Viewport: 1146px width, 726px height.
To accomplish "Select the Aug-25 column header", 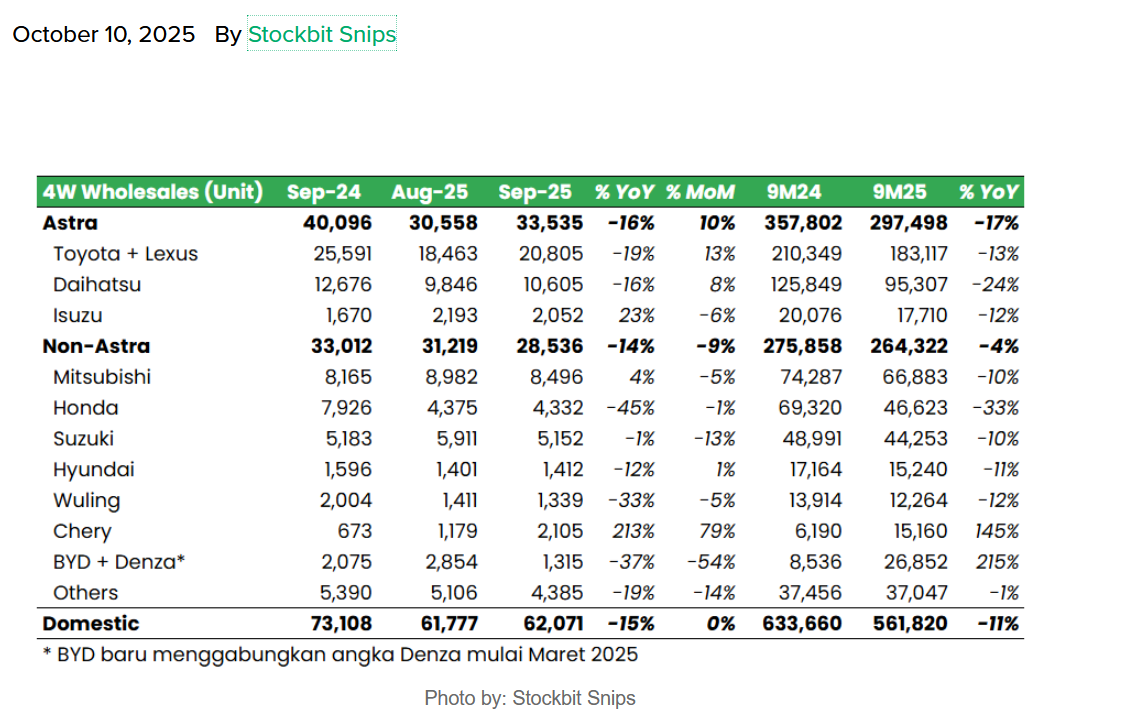I will pyautogui.click(x=429, y=192).
